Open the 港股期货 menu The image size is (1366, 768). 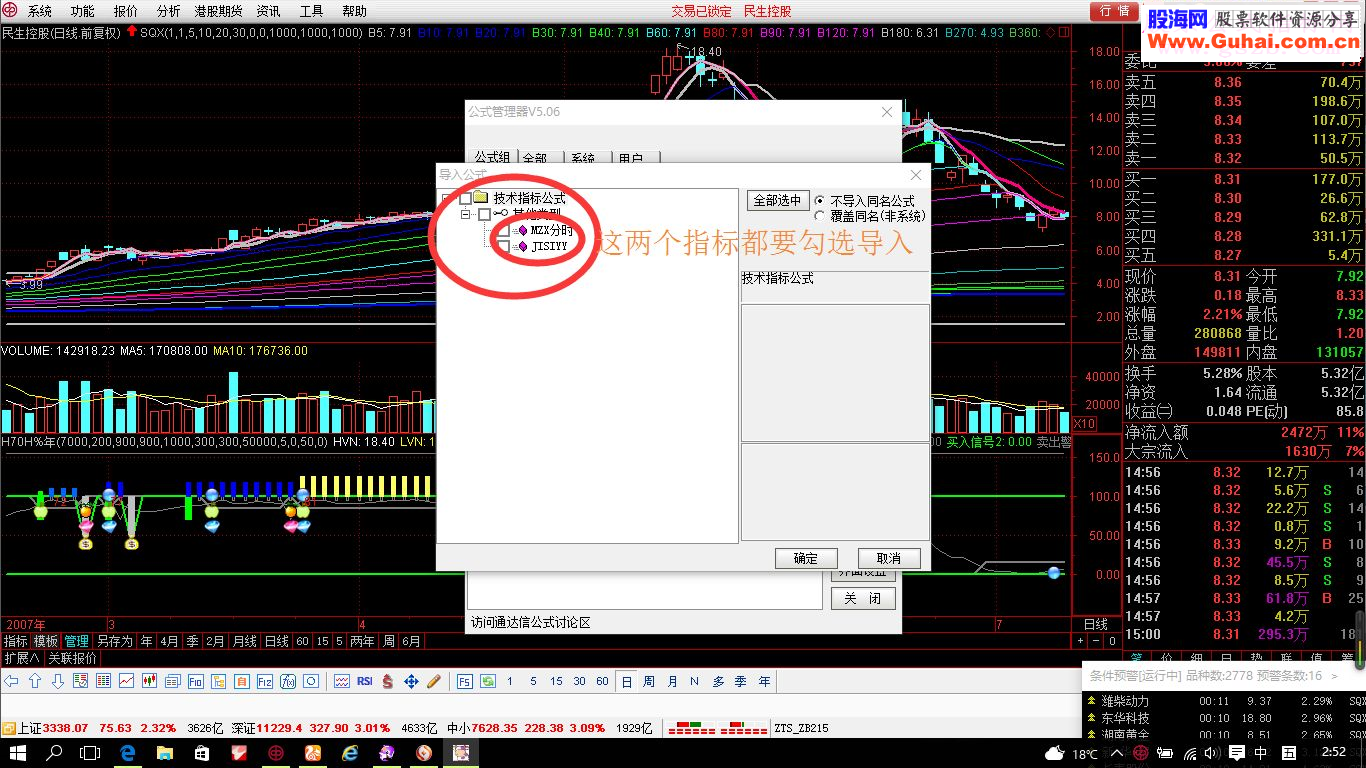coord(218,11)
